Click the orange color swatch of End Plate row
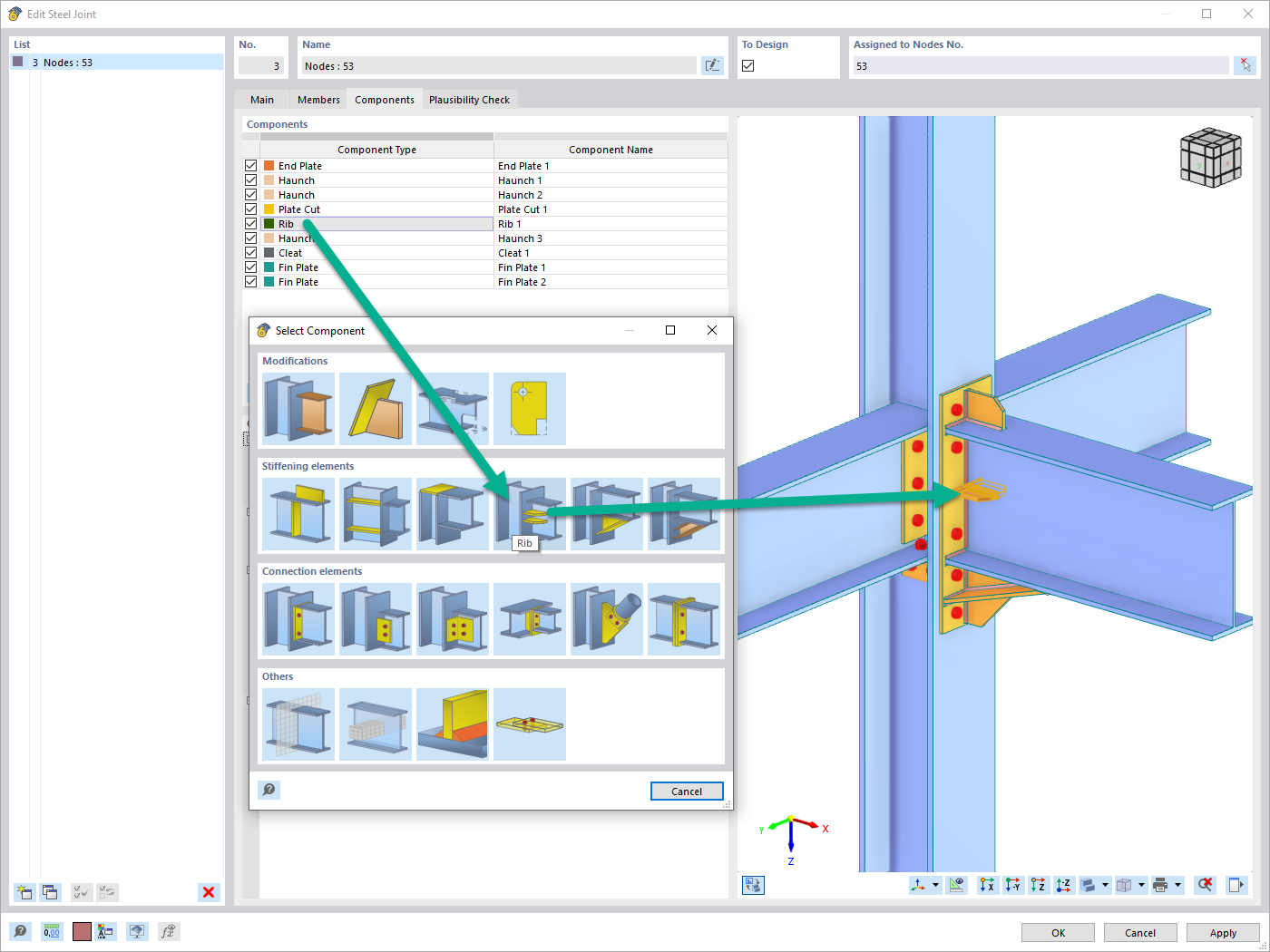The height and width of the screenshot is (952, 1270). coord(269,166)
